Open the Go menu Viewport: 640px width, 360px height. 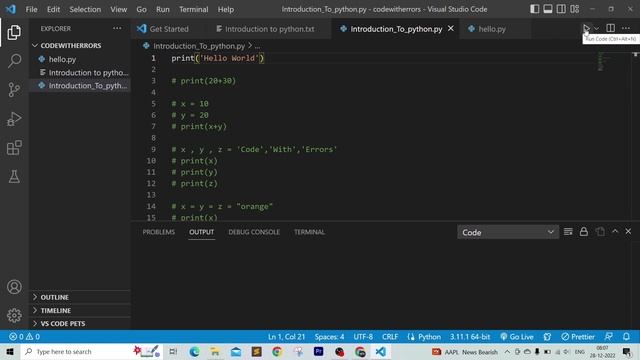tap(141, 9)
